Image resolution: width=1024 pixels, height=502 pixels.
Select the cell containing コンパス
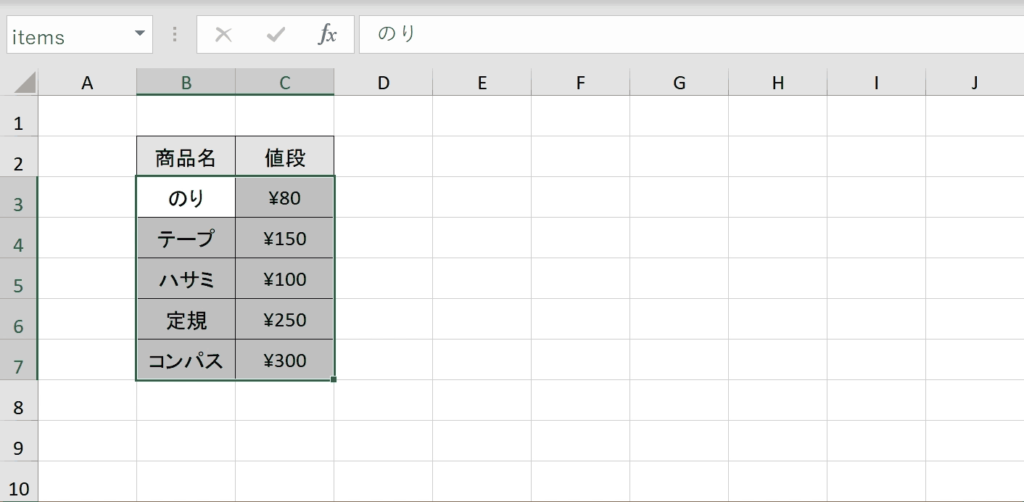pos(186,360)
